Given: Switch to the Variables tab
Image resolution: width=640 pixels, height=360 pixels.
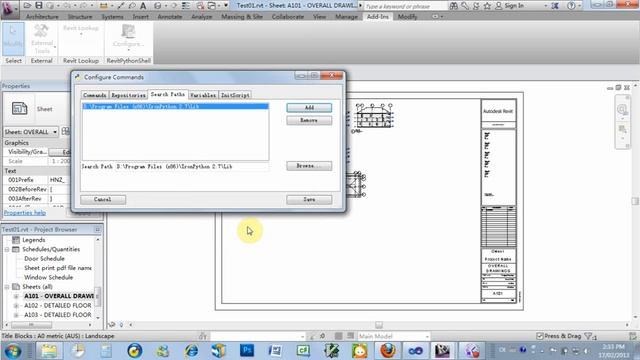Looking at the screenshot, I should [203, 95].
